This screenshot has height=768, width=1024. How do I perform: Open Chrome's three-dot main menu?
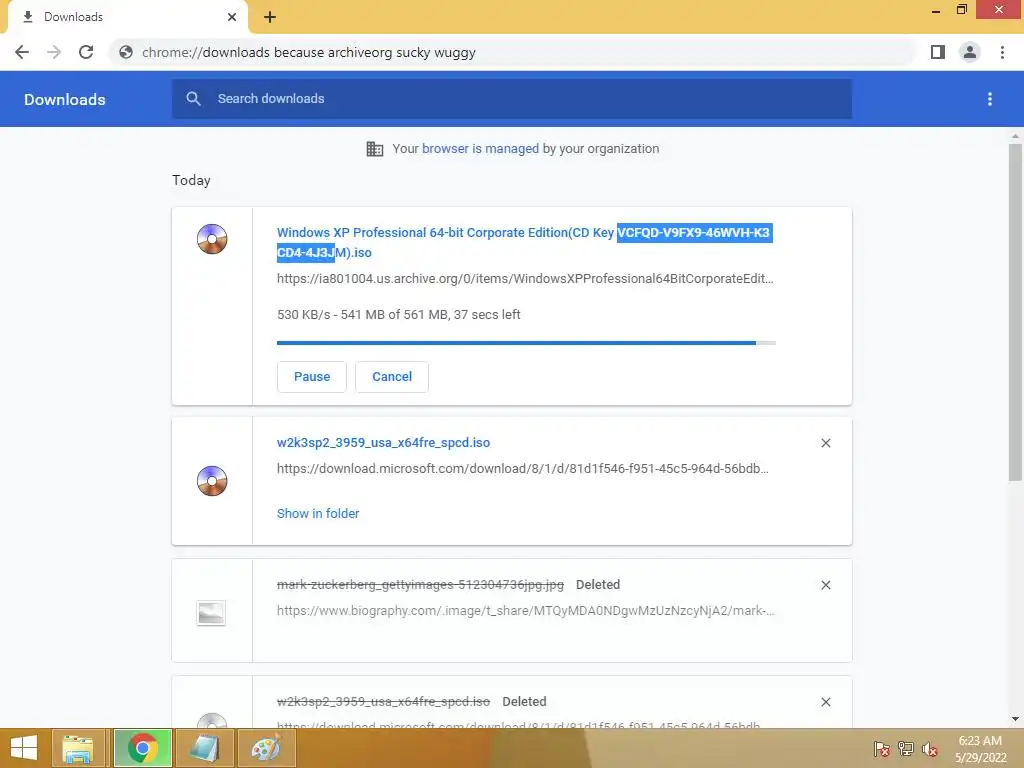click(x=1002, y=52)
